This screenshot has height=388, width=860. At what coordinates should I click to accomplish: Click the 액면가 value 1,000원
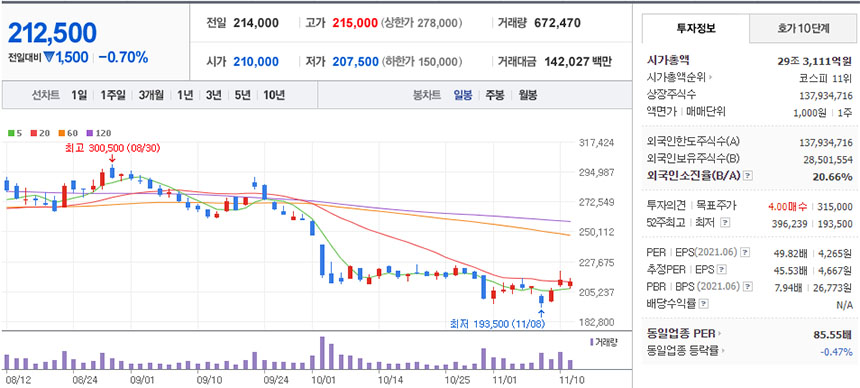click(x=810, y=112)
